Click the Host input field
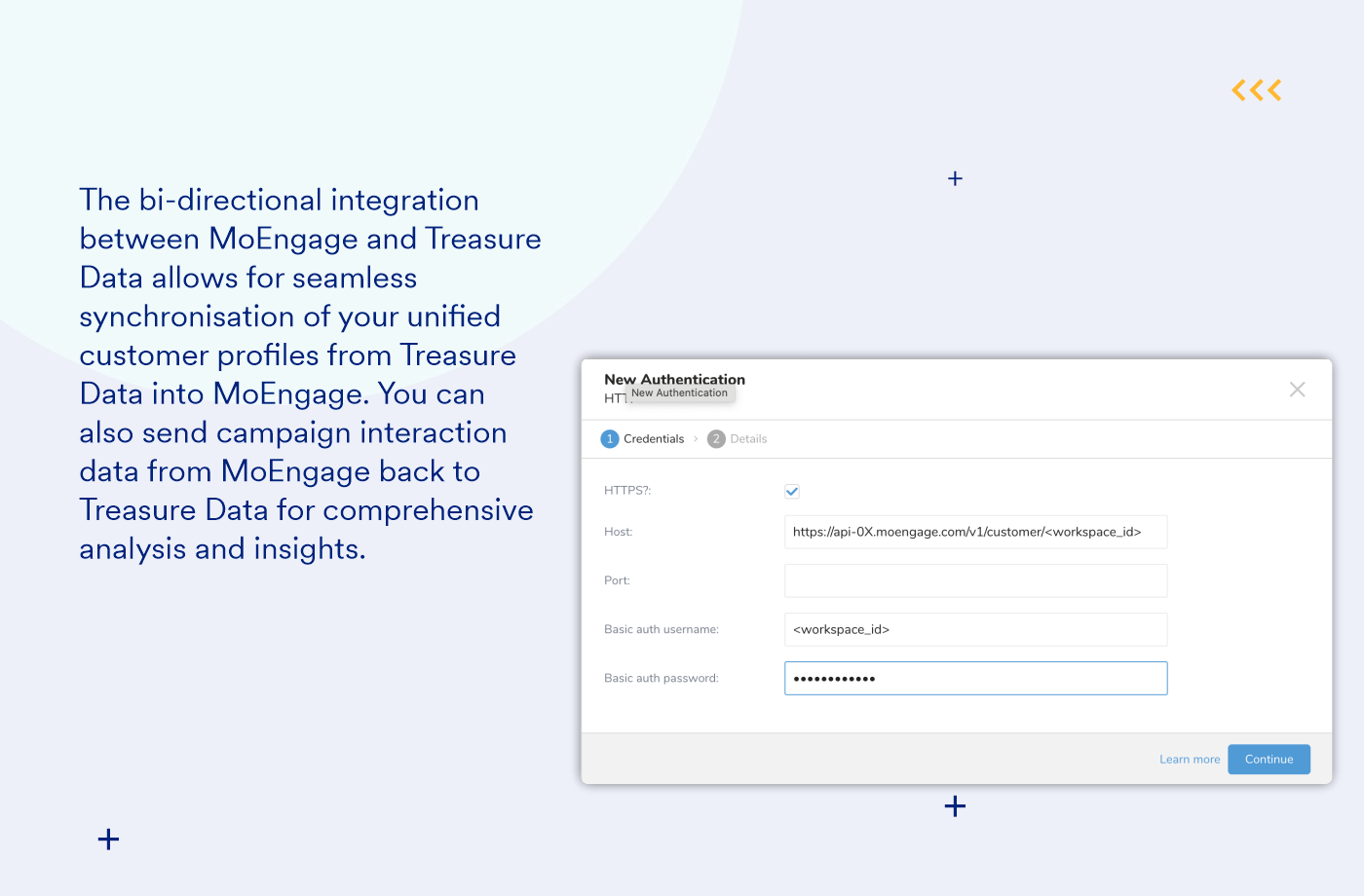 click(x=975, y=532)
